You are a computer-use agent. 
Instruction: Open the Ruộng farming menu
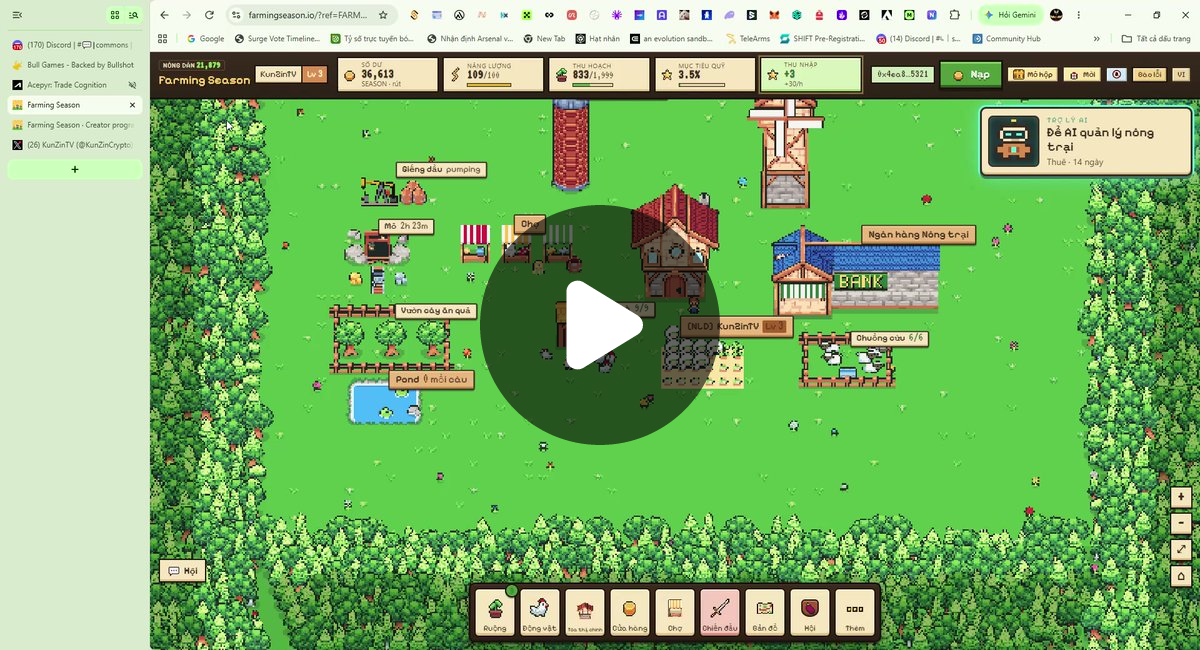point(495,612)
